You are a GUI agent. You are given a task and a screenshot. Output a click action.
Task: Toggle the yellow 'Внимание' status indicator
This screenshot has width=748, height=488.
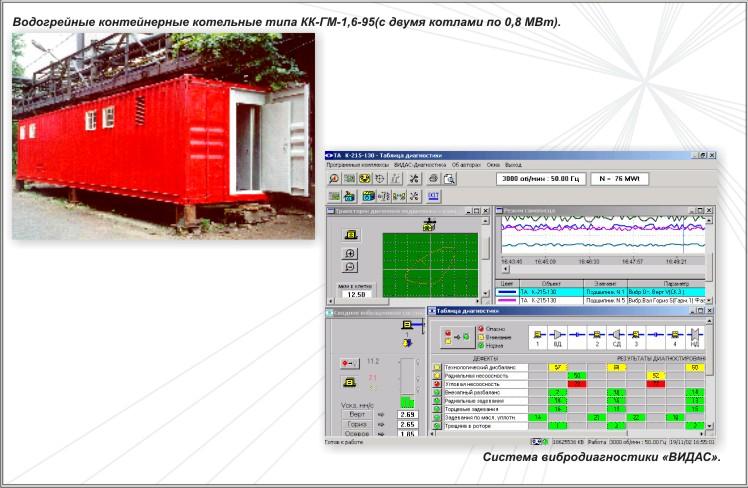point(480,337)
